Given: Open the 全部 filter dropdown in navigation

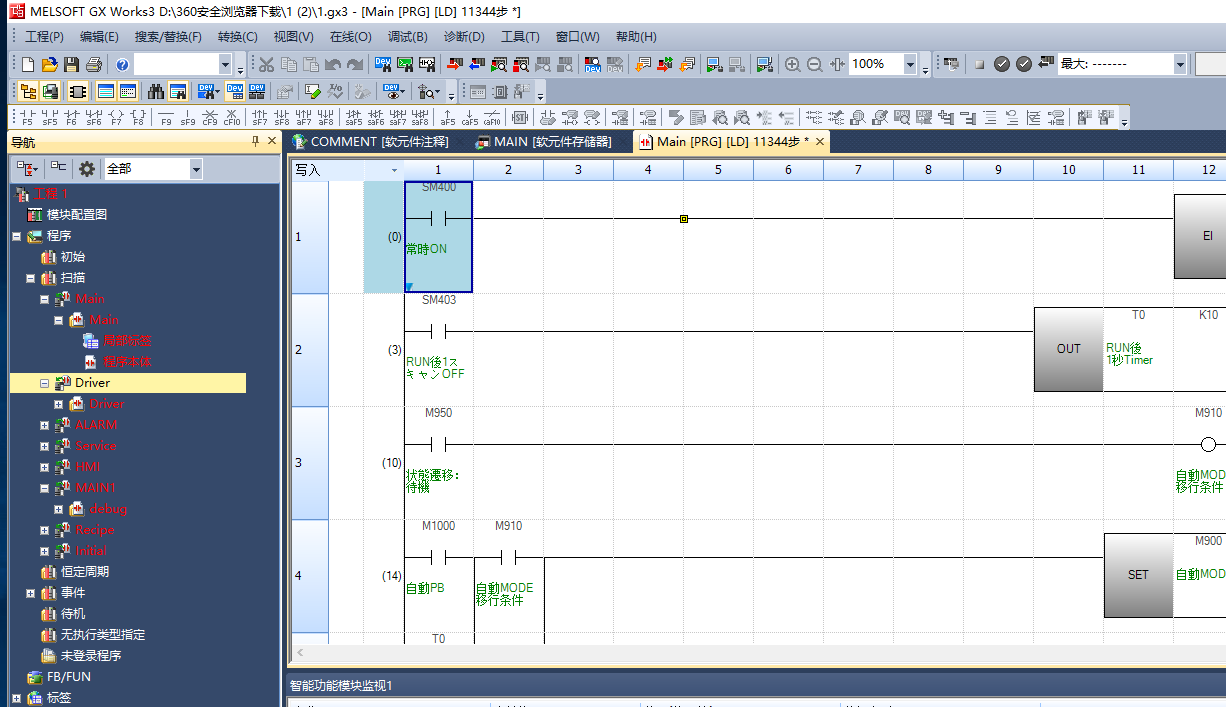Looking at the screenshot, I should tap(195, 169).
